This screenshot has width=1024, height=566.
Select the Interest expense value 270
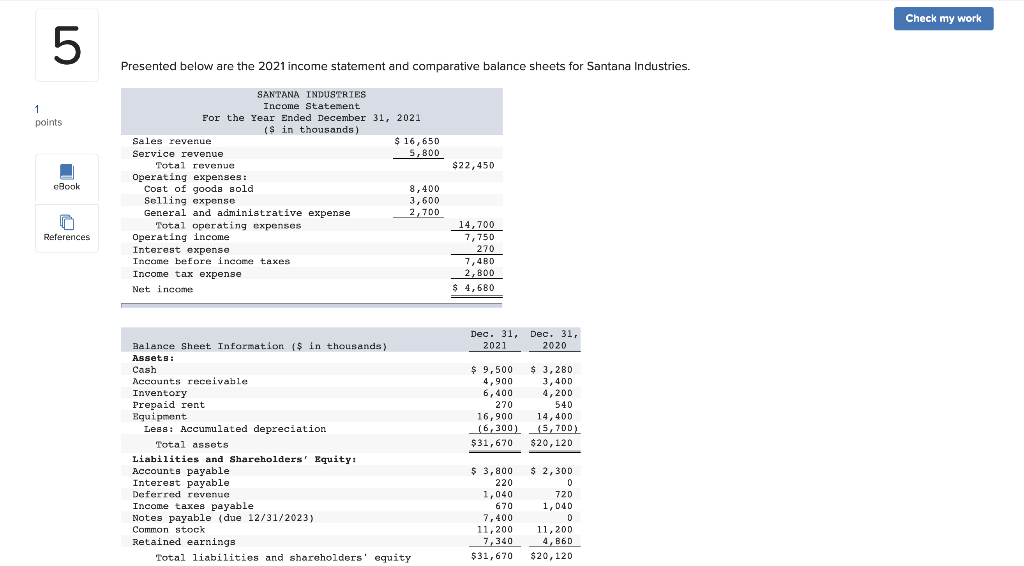486,249
